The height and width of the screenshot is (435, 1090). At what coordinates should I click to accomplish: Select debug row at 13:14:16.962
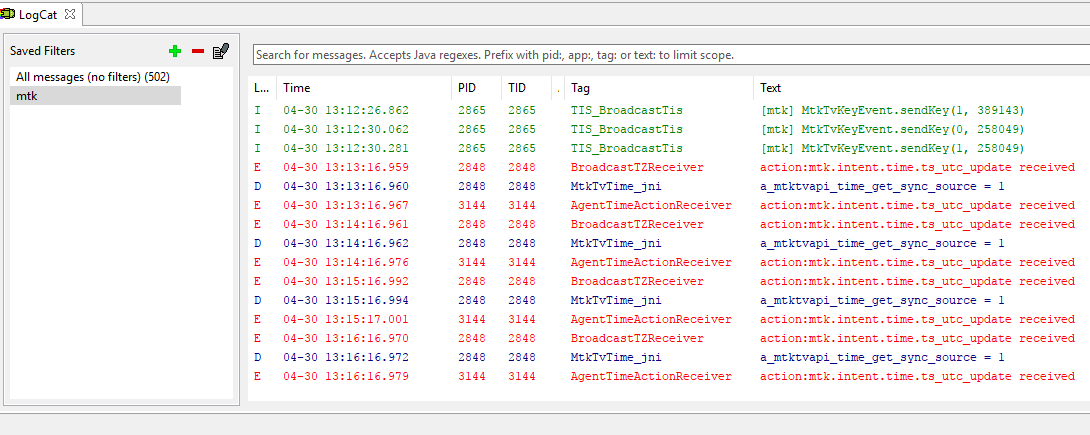pos(669,243)
